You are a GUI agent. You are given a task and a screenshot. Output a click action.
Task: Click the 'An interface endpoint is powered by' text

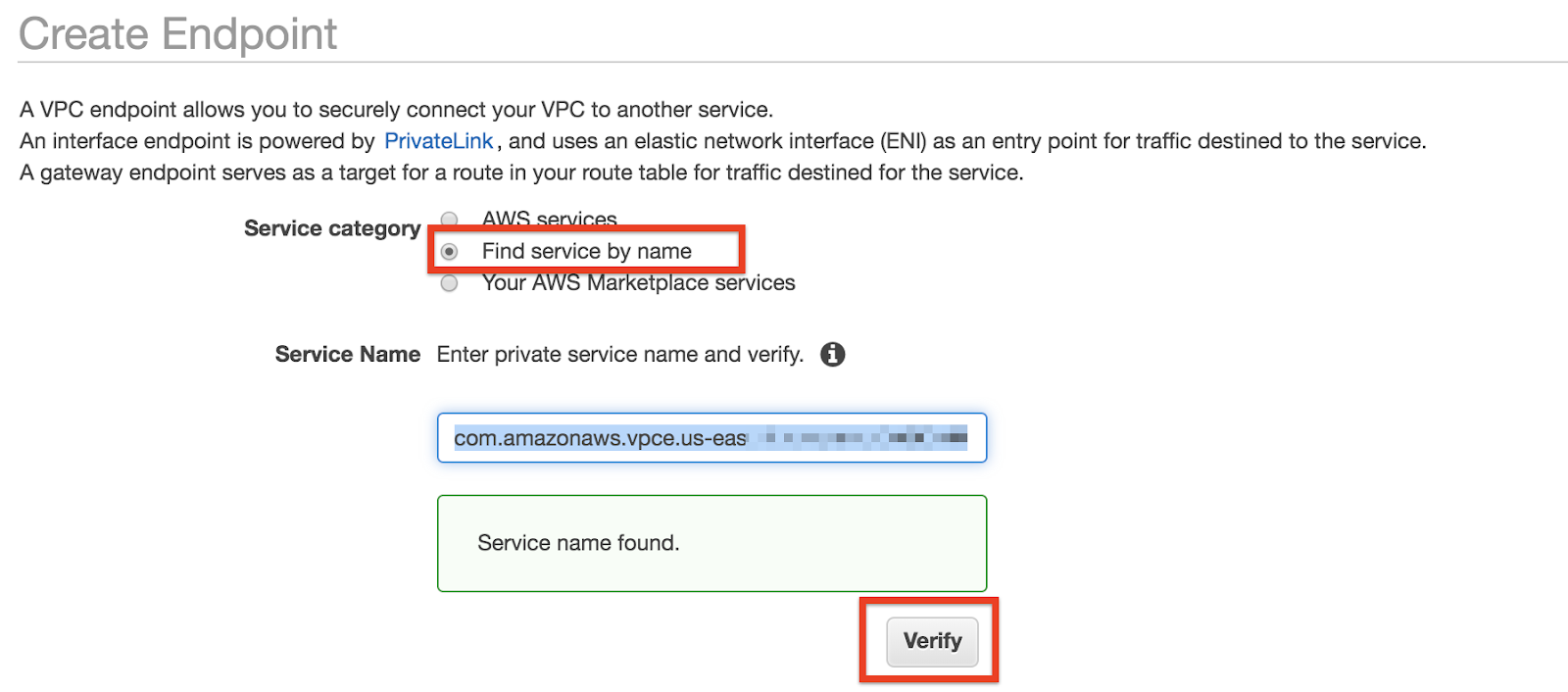pos(197,141)
